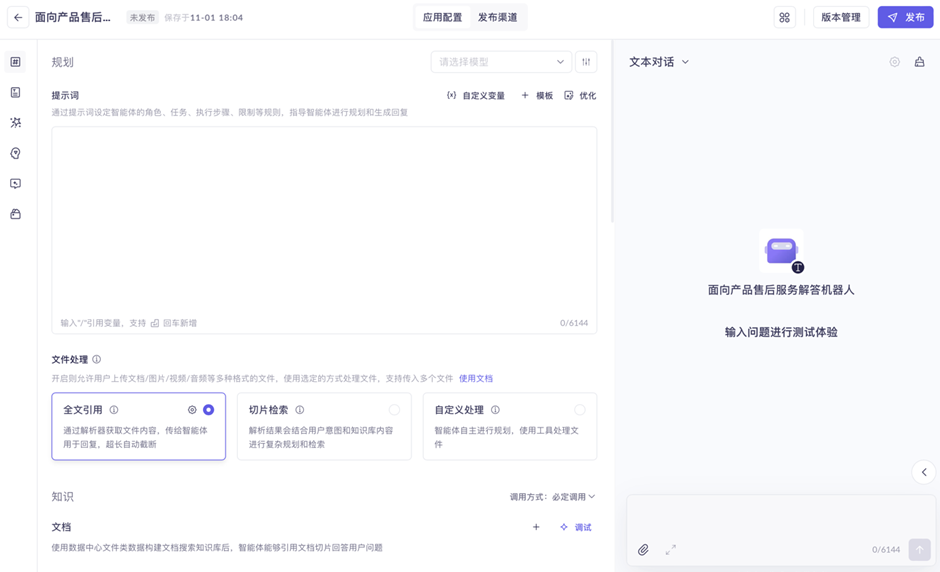Open the apps grid icon in header
The height and width of the screenshot is (572, 940).
(x=784, y=17)
